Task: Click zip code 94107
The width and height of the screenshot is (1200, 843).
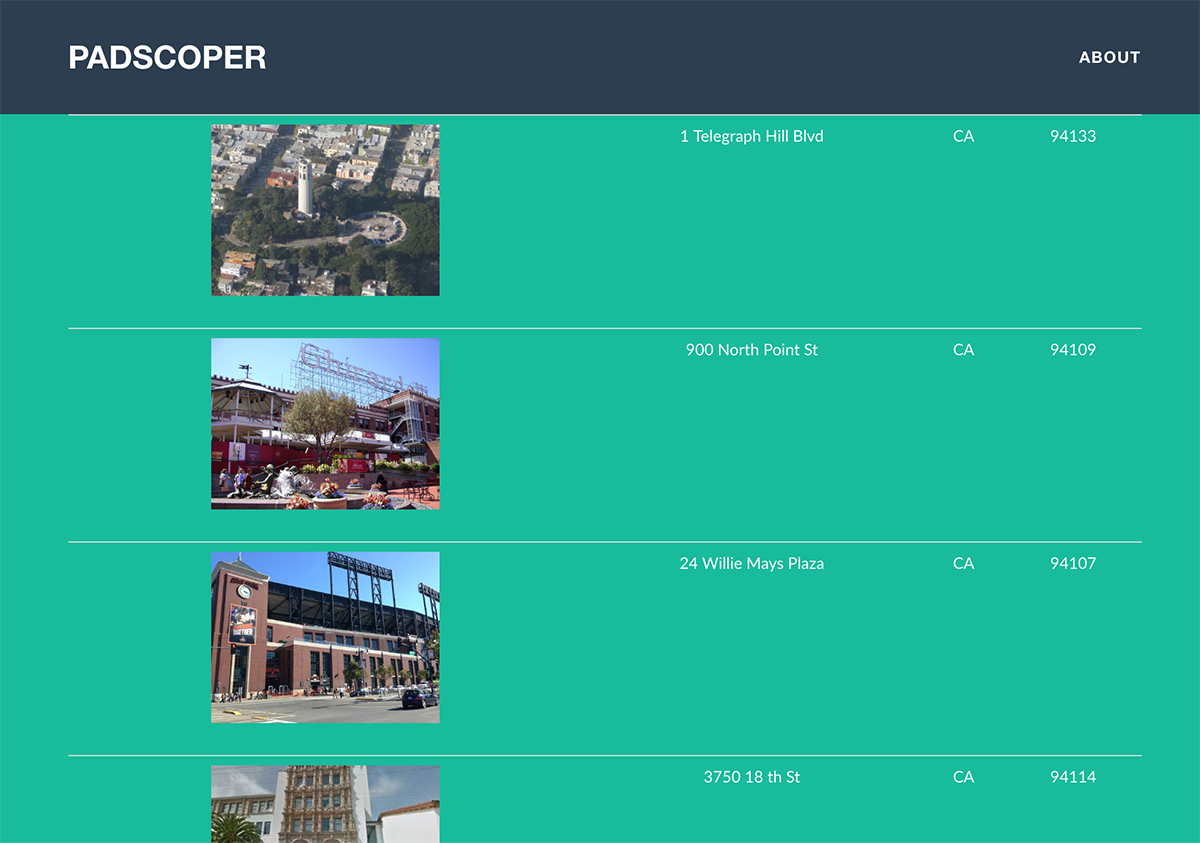Action: tap(1072, 563)
